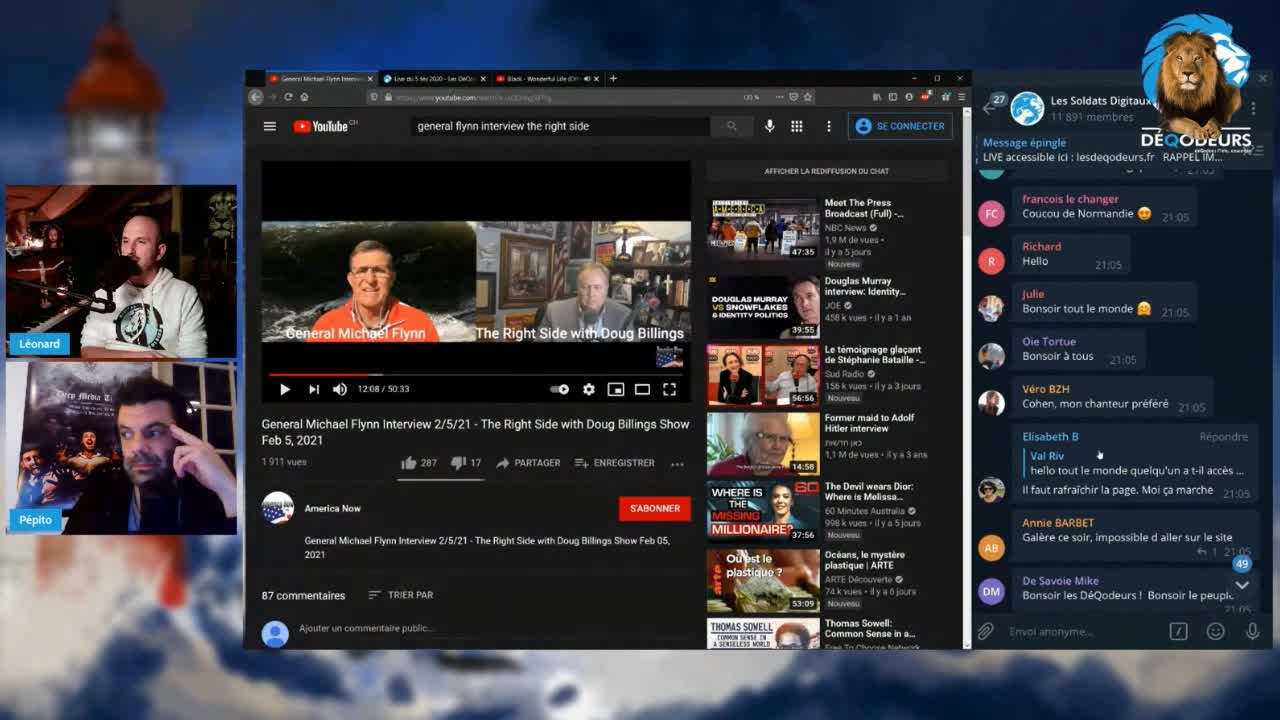The height and width of the screenshot is (720, 1280).
Task: Mute the video player volume
Action: pos(340,389)
